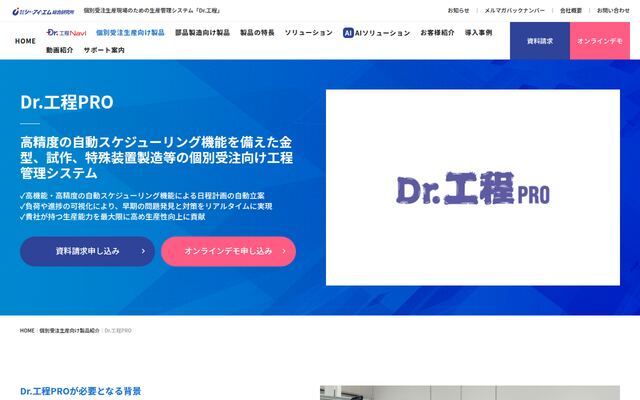Image resolution: width=640 pixels, height=400 pixels.
Task: Click arrow chevron on オンラインデモ申し込み button
Action: click(x=284, y=251)
